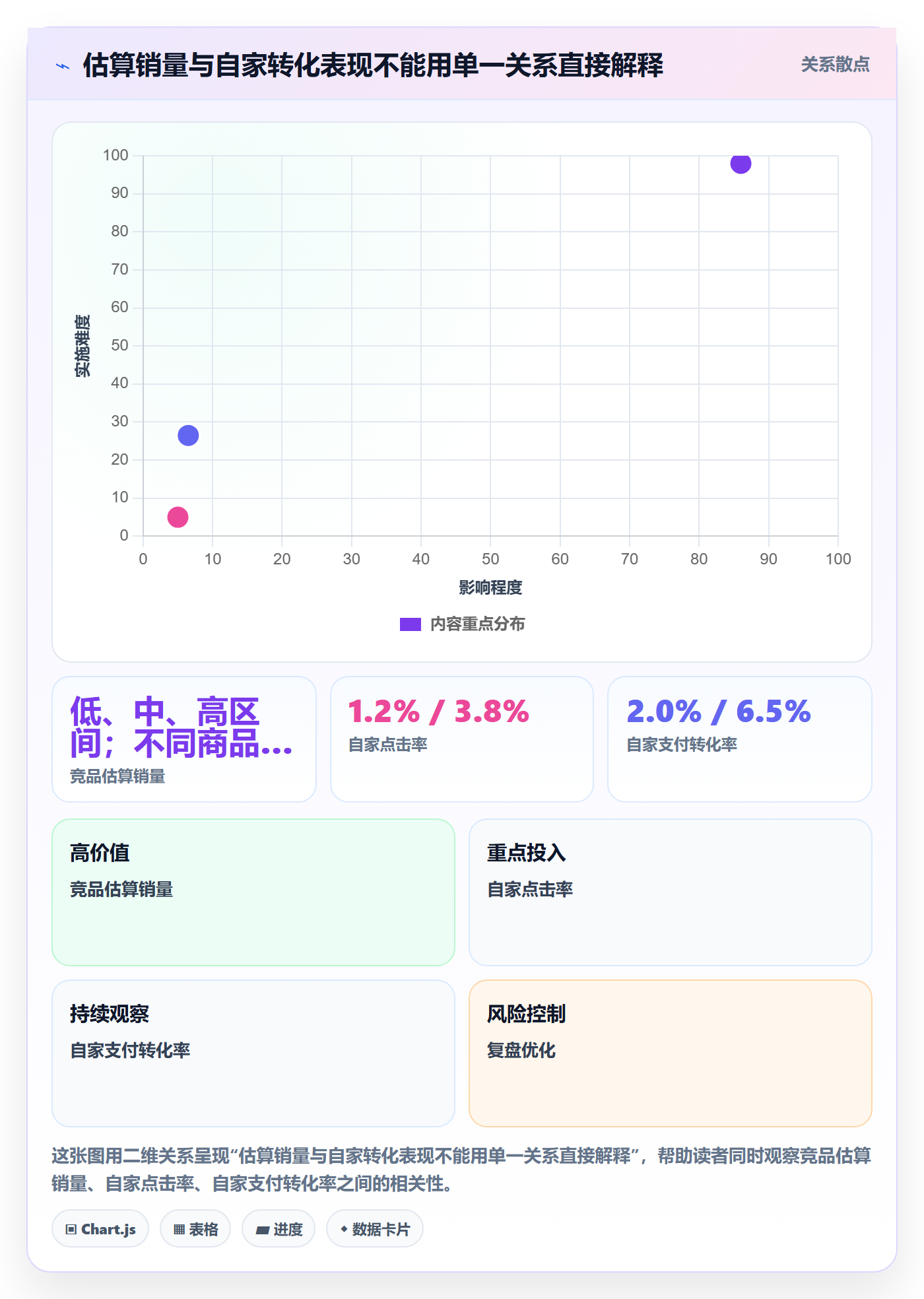Image resolution: width=924 pixels, height=1299 pixels.
Task: Click the 实施难度 y-axis title
Action: click(x=82, y=346)
